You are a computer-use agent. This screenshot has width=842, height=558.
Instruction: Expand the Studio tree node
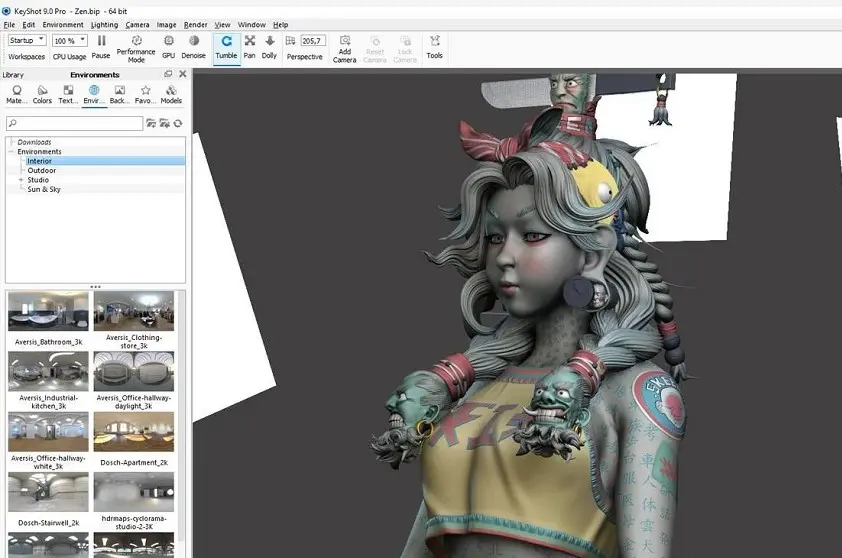click(x=21, y=180)
